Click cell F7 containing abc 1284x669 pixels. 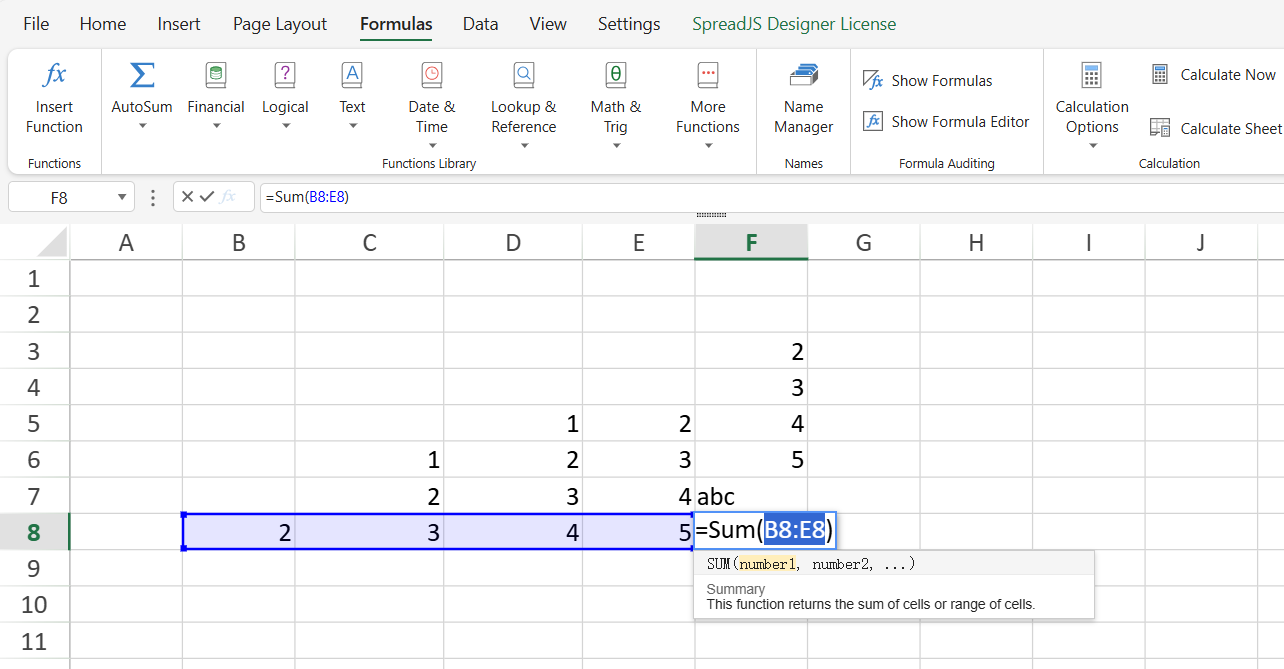point(751,496)
